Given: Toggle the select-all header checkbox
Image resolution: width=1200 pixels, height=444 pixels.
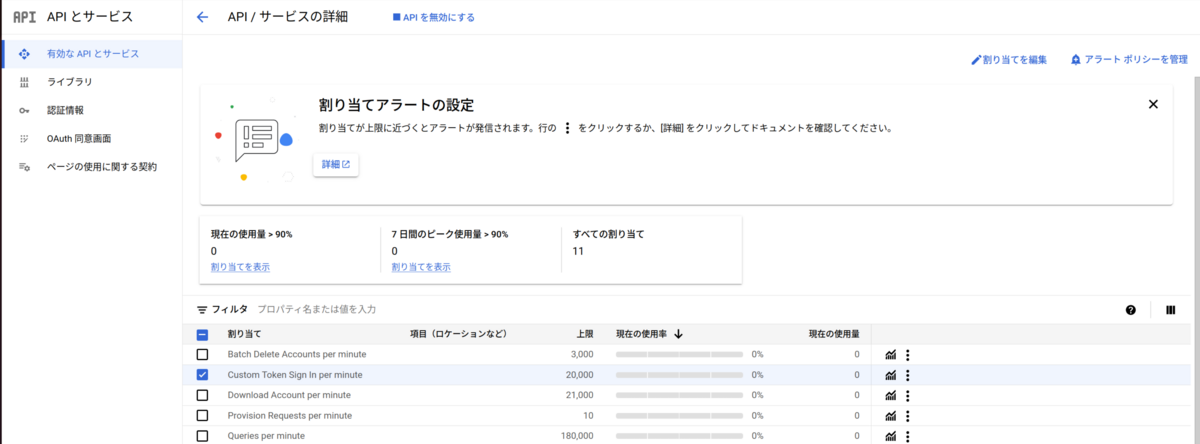Looking at the screenshot, I should [202, 335].
